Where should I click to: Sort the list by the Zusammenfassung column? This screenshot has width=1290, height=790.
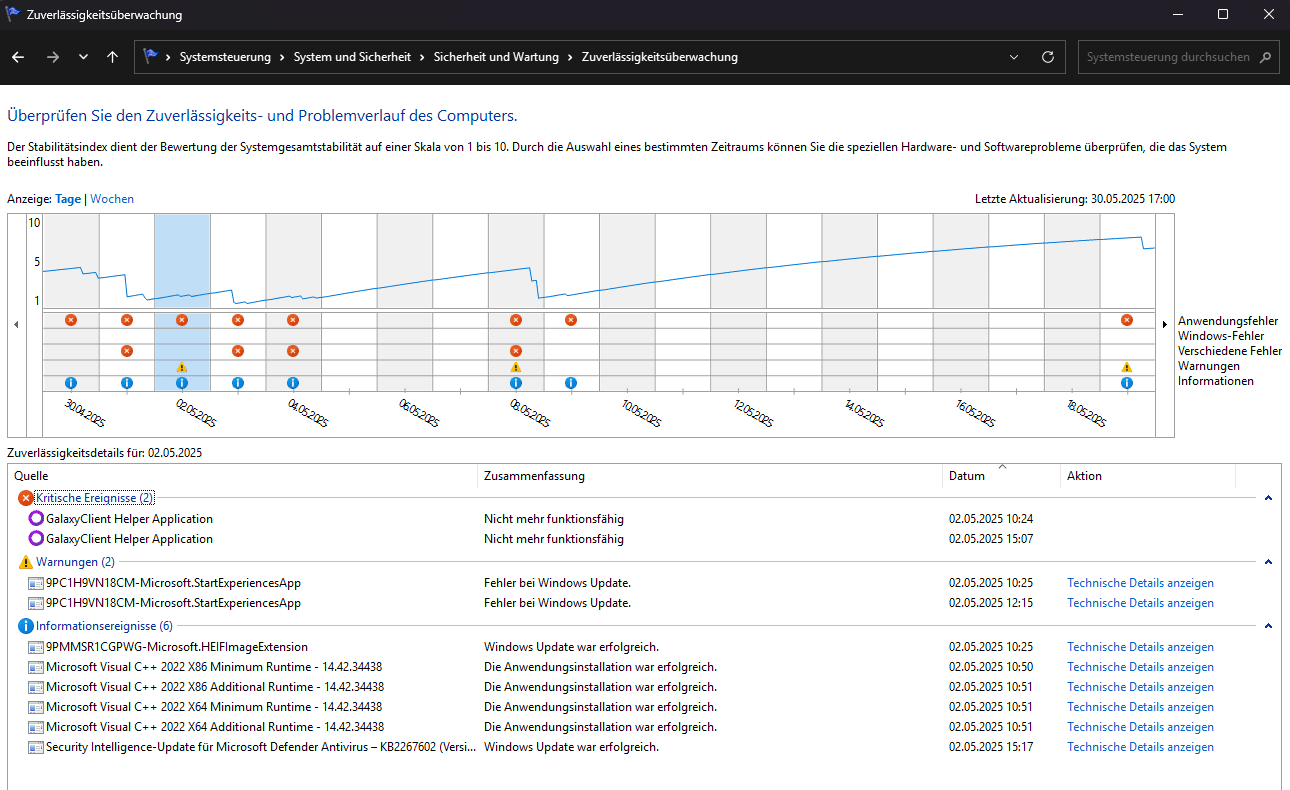(x=710, y=476)
